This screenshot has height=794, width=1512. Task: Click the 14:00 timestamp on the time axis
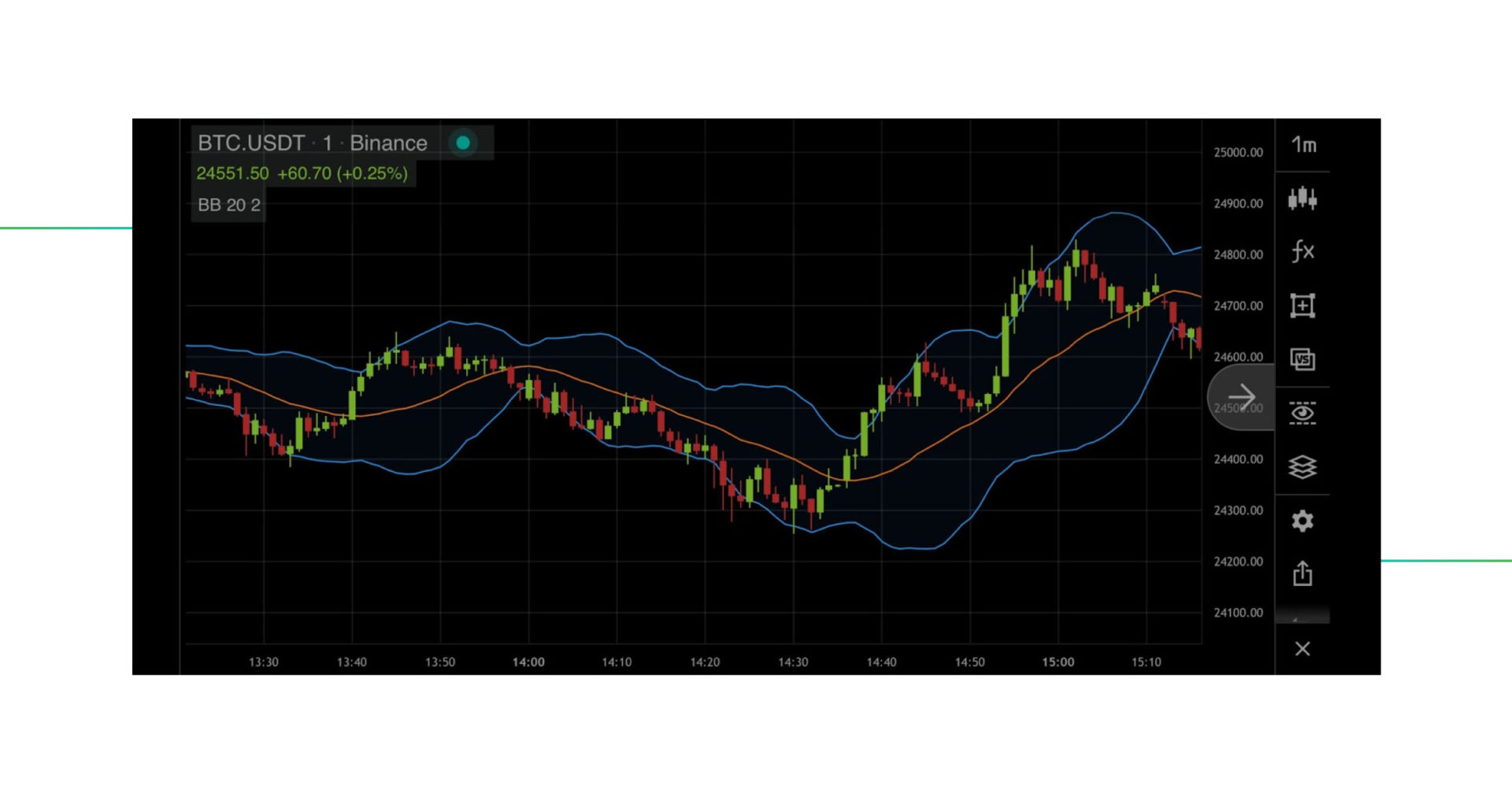pyautogui.click(x=529, y=662)
